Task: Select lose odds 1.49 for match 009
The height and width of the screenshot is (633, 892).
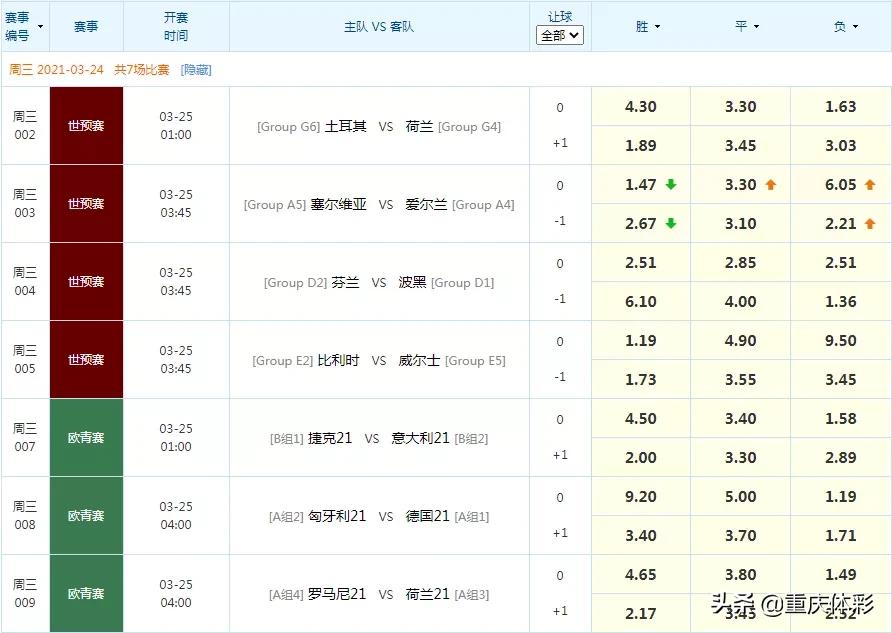Action: coord(841,574)
